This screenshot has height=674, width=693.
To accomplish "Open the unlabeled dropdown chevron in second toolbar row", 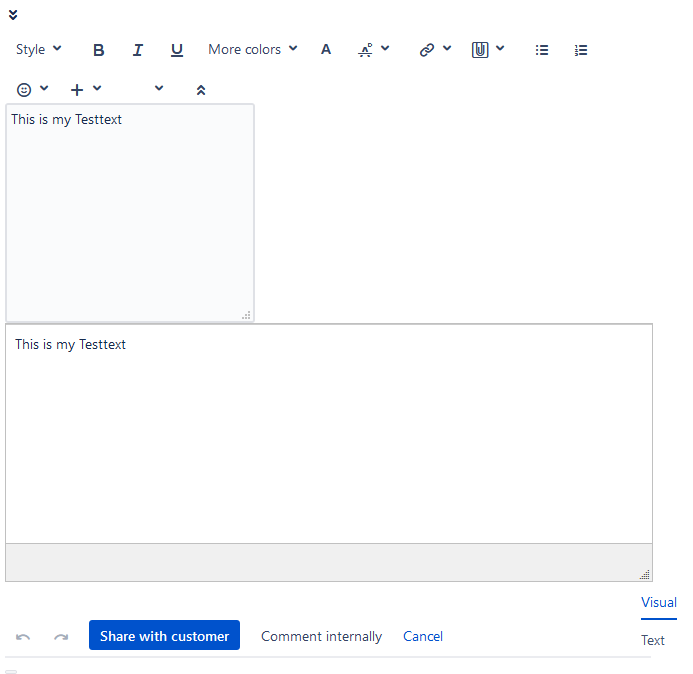I will (159, 88).
